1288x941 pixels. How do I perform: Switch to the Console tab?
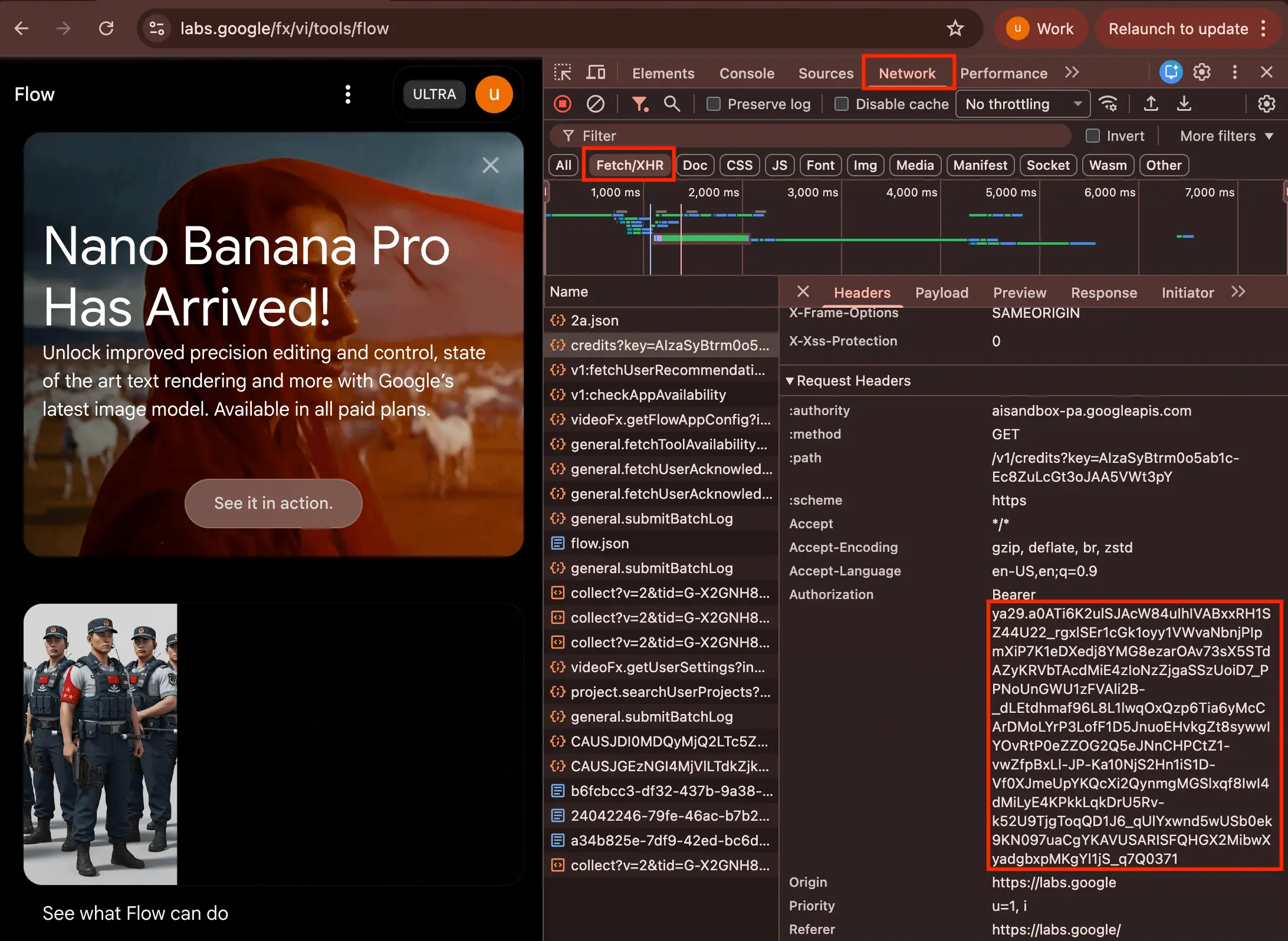pyautogui.click(x=747, y=73)
